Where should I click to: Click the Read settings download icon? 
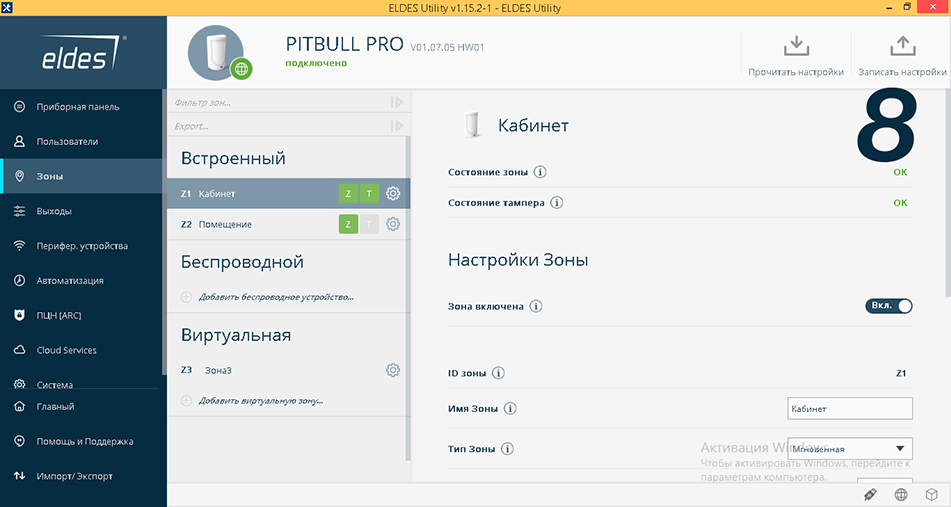tap(796, 46)
